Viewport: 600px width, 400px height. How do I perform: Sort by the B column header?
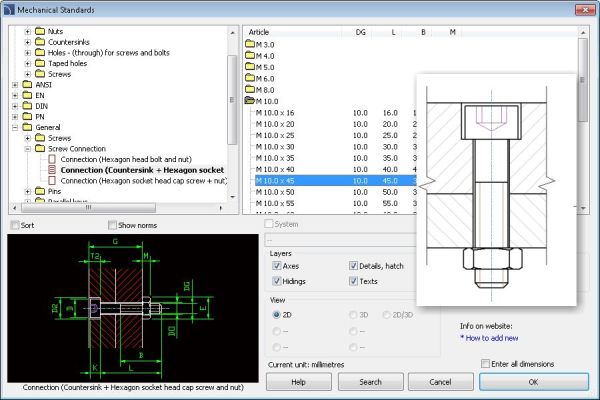(417, 32)
